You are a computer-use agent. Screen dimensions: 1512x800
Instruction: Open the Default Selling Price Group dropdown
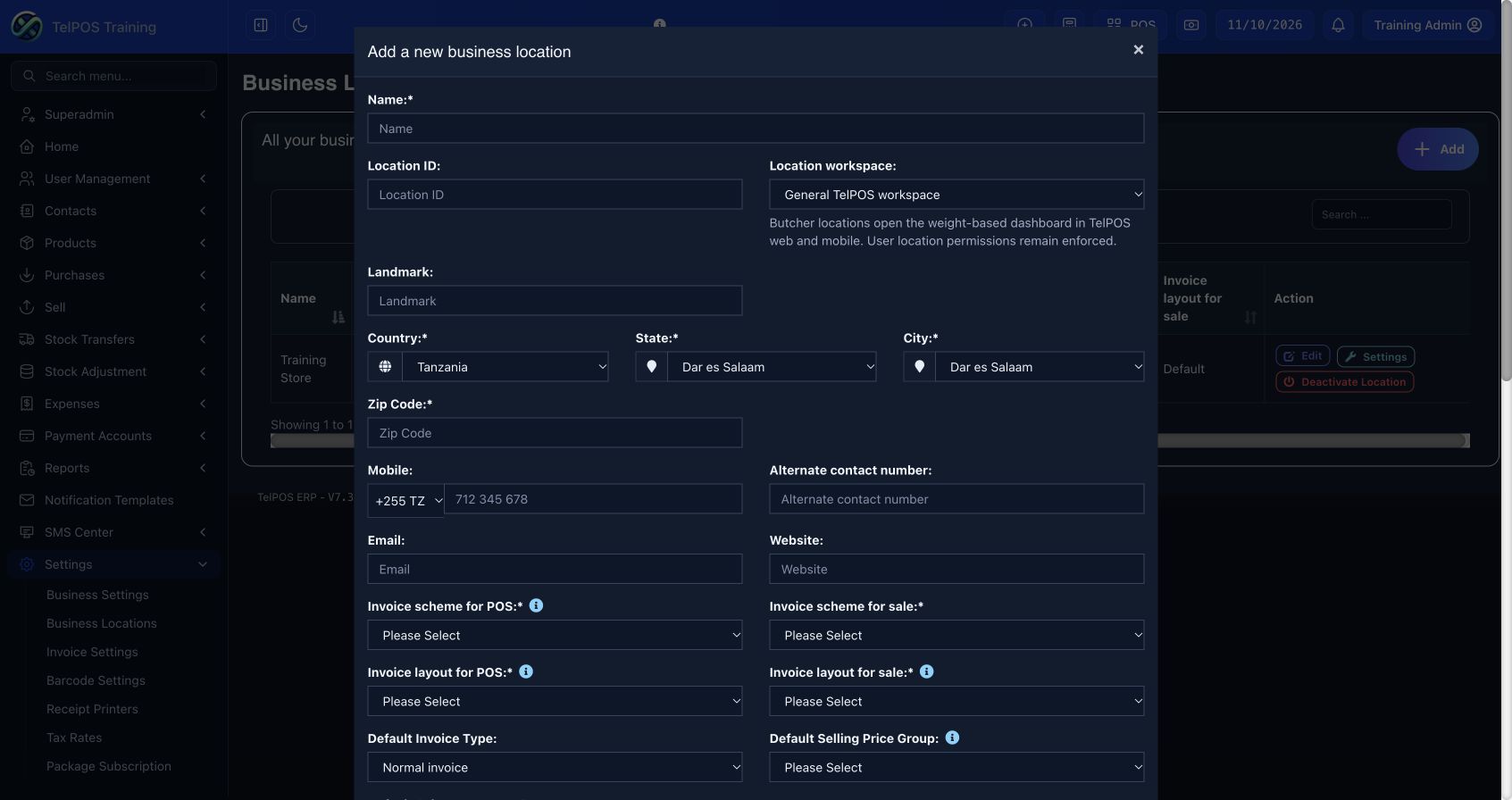pos(956,767)
